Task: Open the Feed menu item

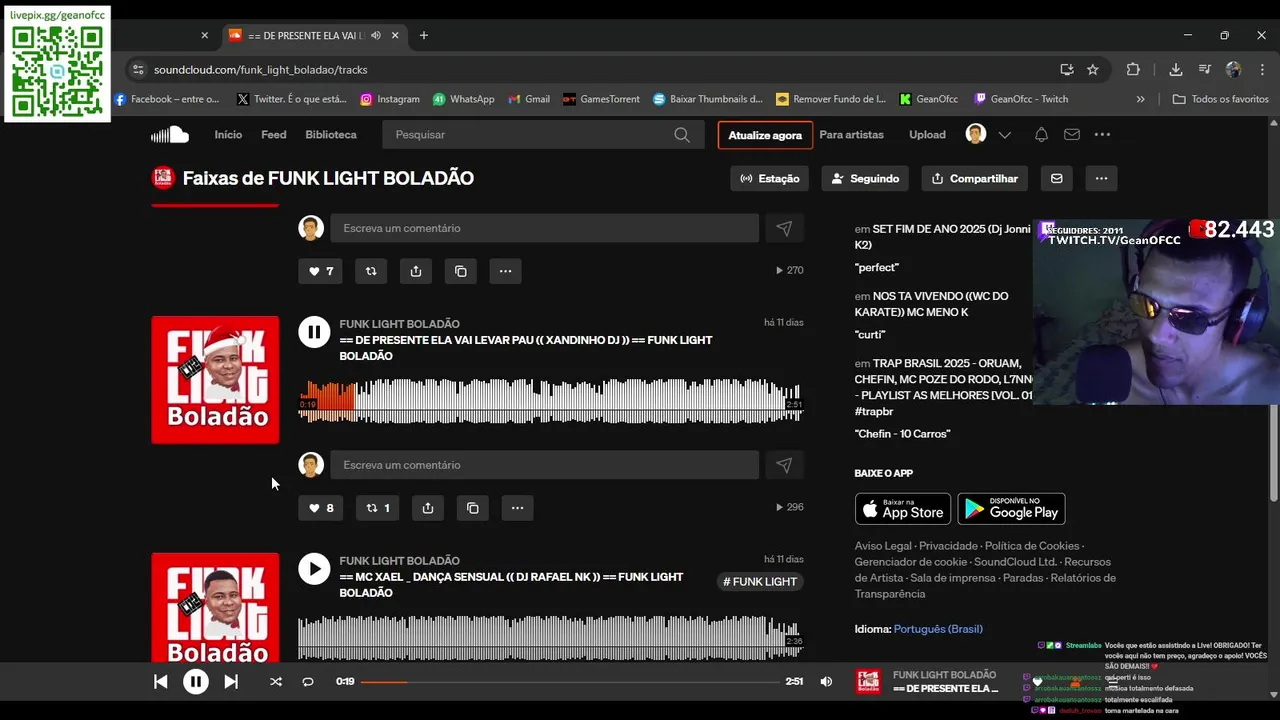Action: [274, 135]
